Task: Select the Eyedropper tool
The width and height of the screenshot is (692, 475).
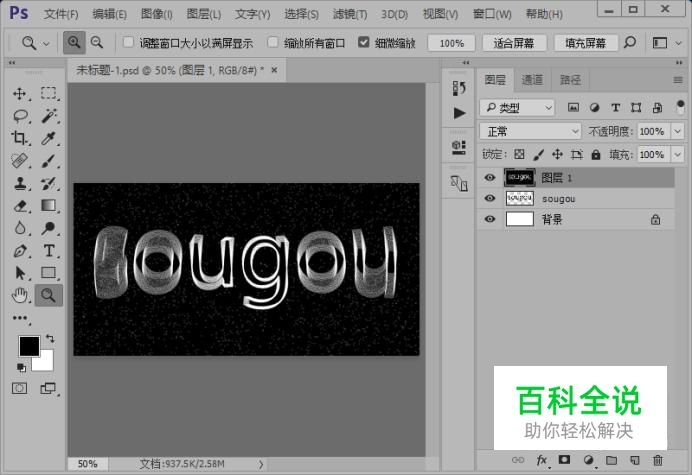Action: click(49, 138)
